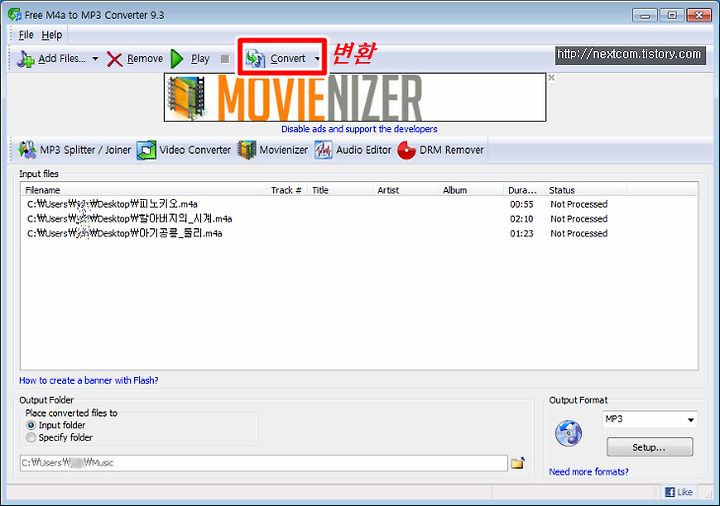This screenshot has height=506, width=720.
Task: Click the 00:55 duration value
Action: [x=522, y=204]
